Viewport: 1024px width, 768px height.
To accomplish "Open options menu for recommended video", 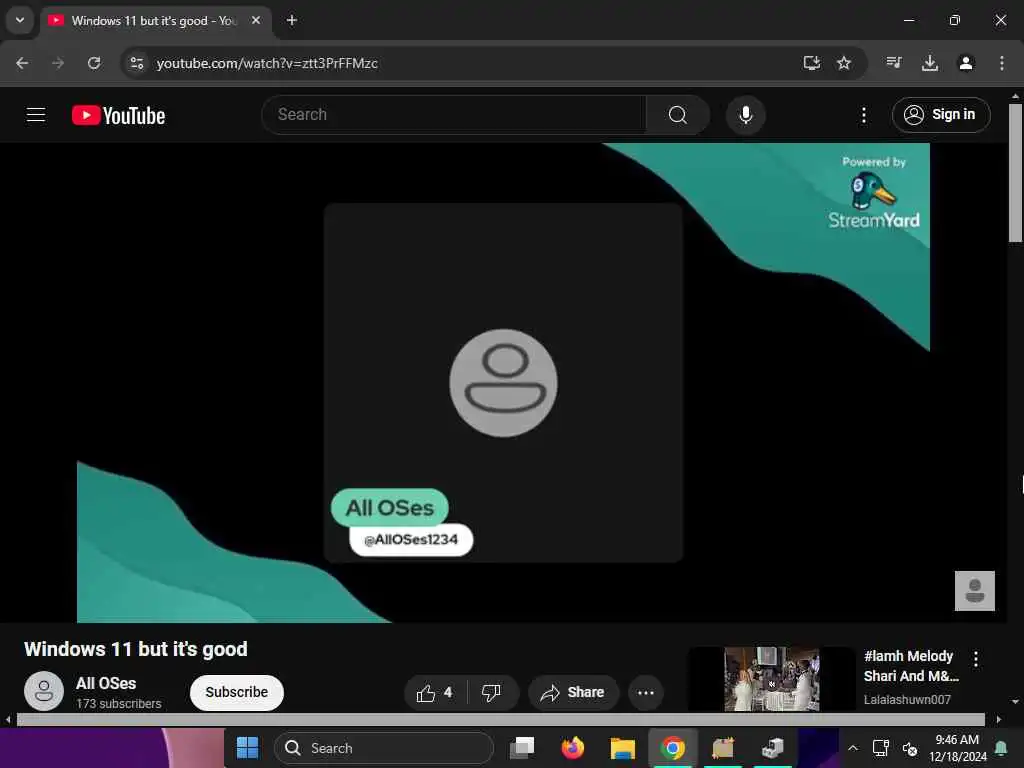I will (976, 659).
